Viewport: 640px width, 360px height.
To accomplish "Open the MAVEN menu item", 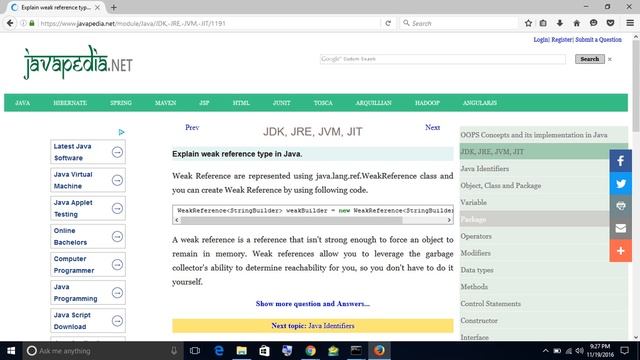I will 165,103.
